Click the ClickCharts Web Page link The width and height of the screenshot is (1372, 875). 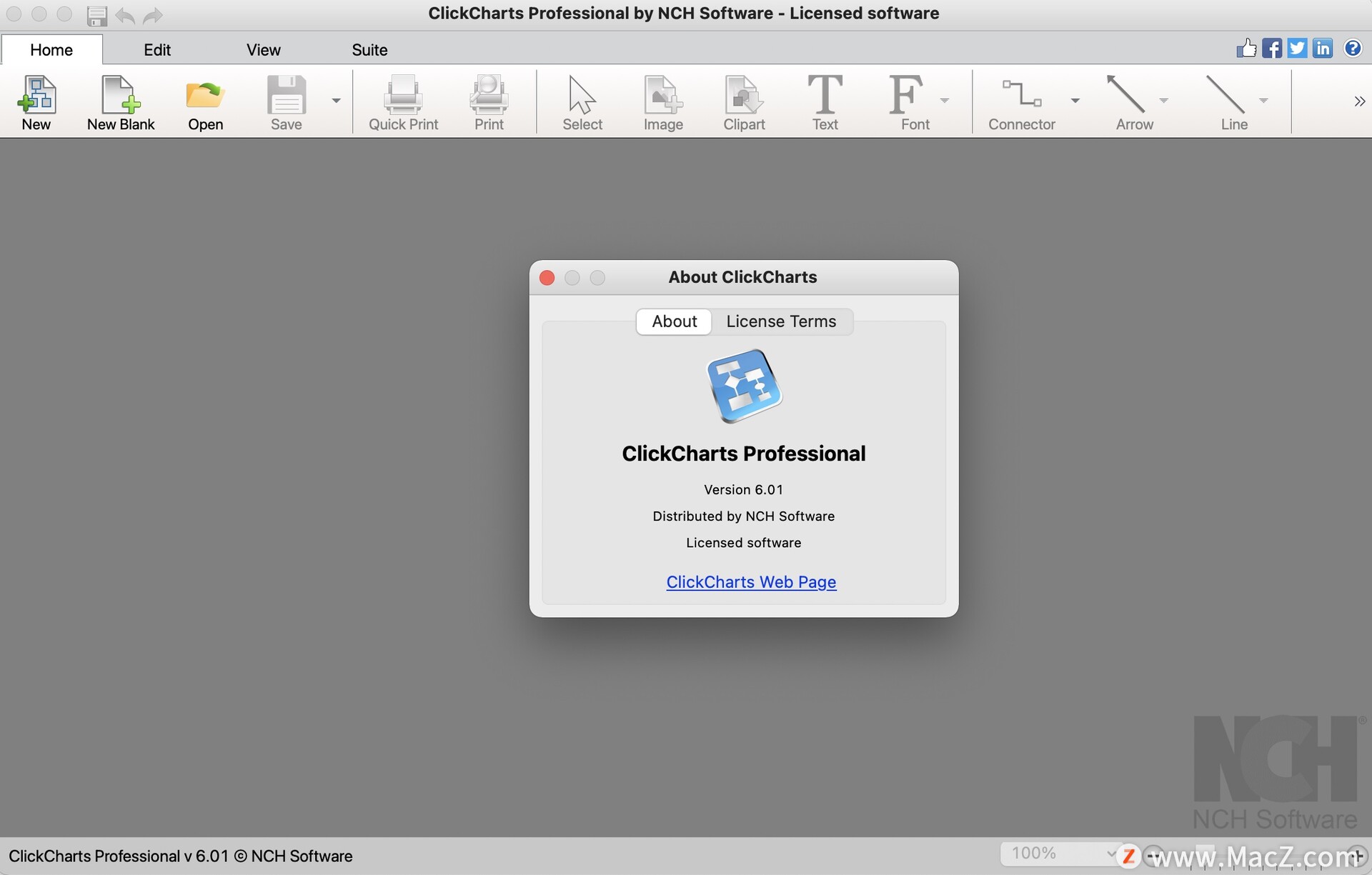click(x=752, y=581)
